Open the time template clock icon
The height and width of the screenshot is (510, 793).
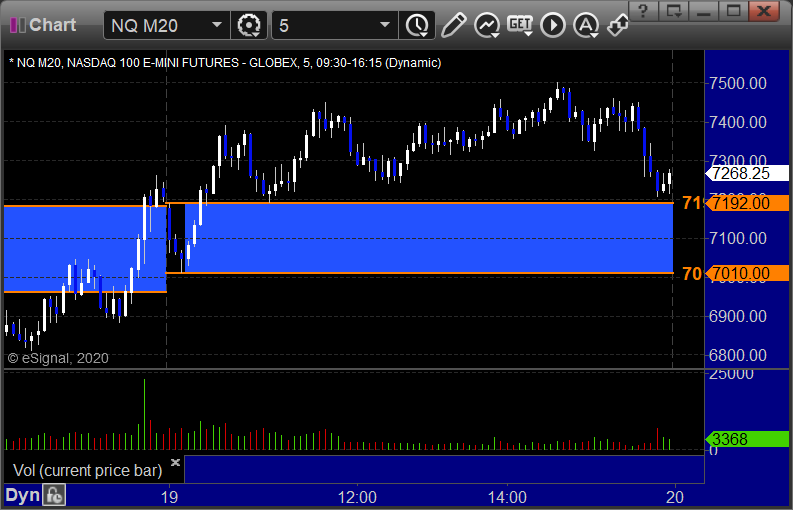click(417, 25)
